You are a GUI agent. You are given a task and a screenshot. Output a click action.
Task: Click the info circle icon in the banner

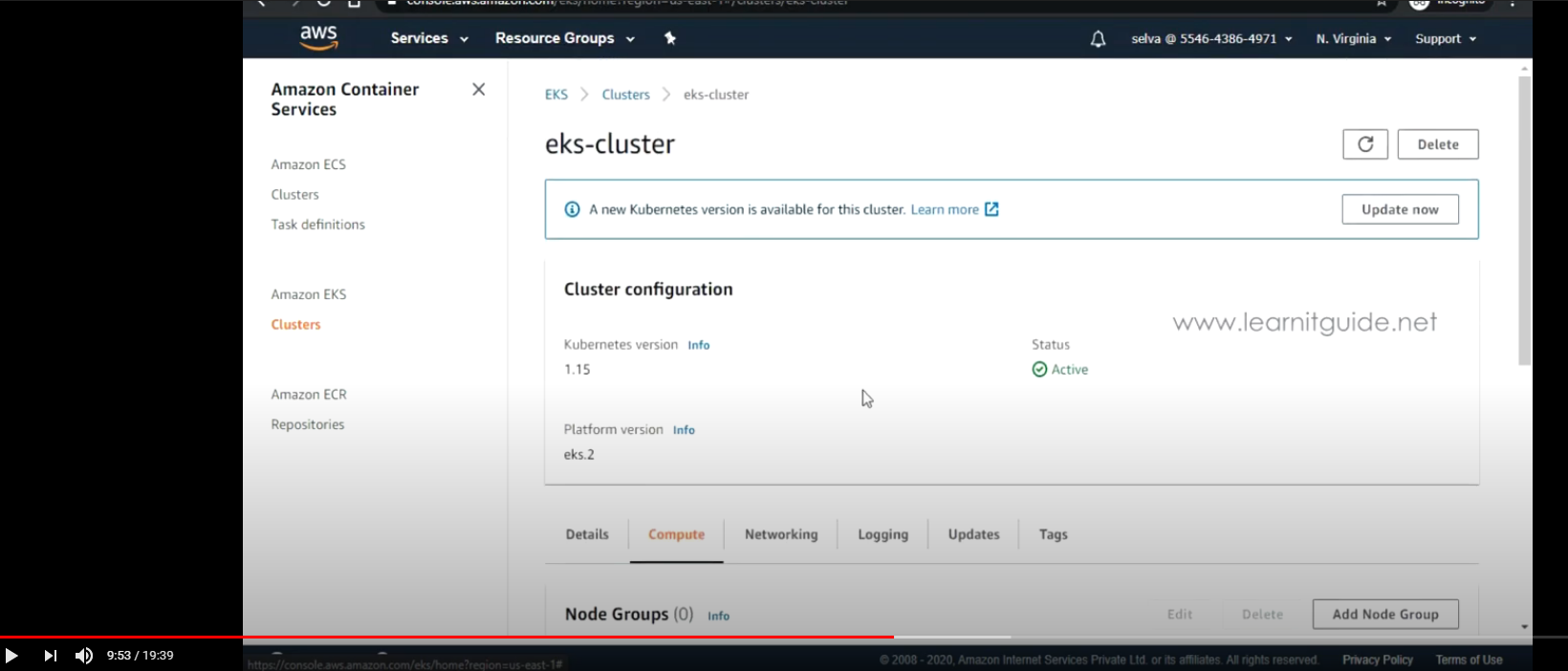click(572, 209)
